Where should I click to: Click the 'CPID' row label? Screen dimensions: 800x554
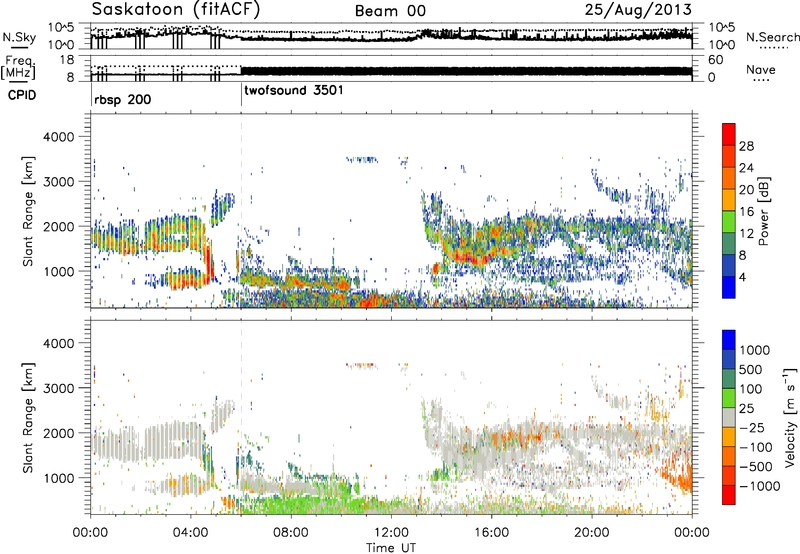click(x=22, y=95)
